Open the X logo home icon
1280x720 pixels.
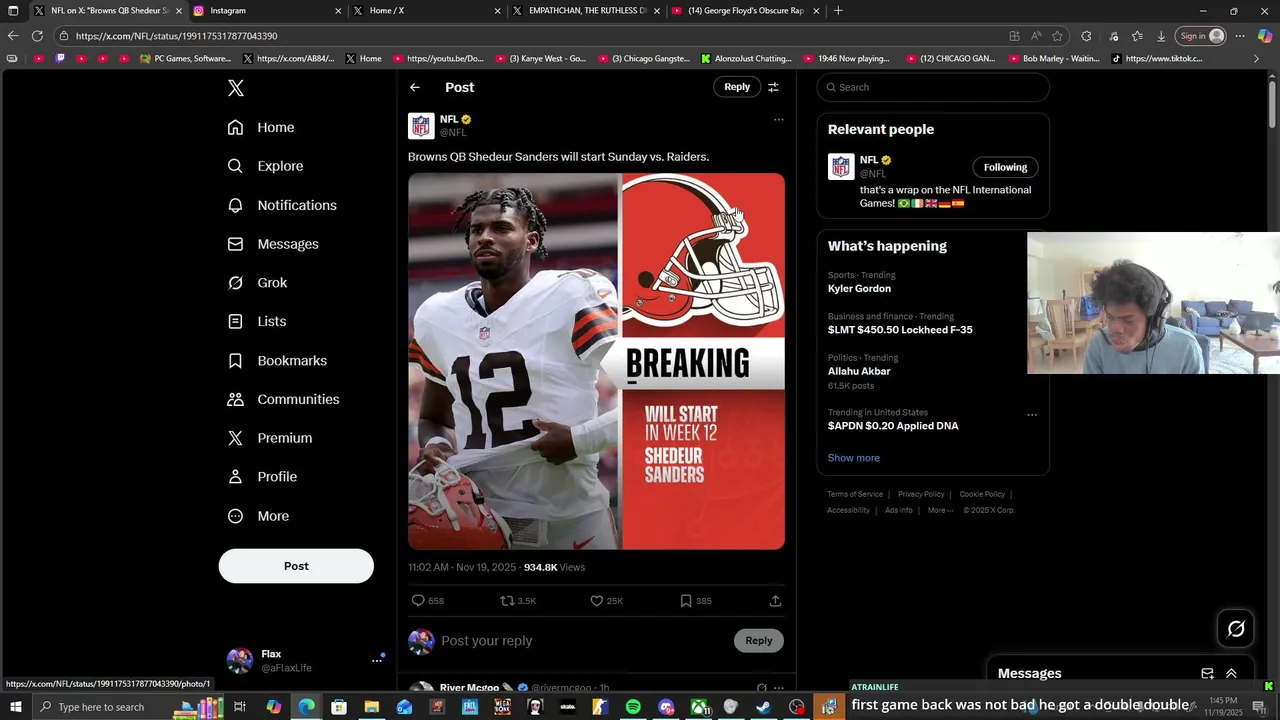tap(235, 88)
